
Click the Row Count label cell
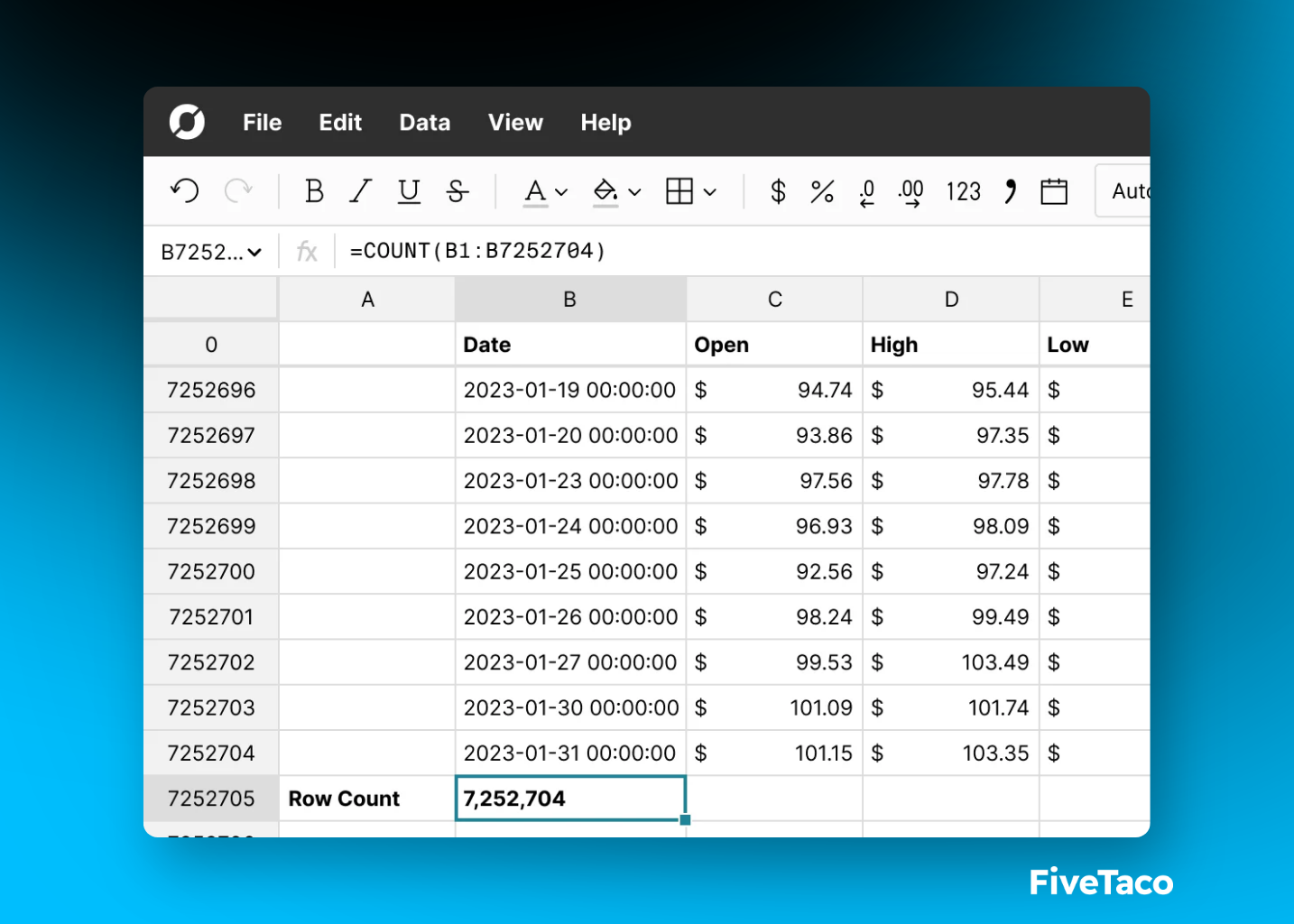367,799
